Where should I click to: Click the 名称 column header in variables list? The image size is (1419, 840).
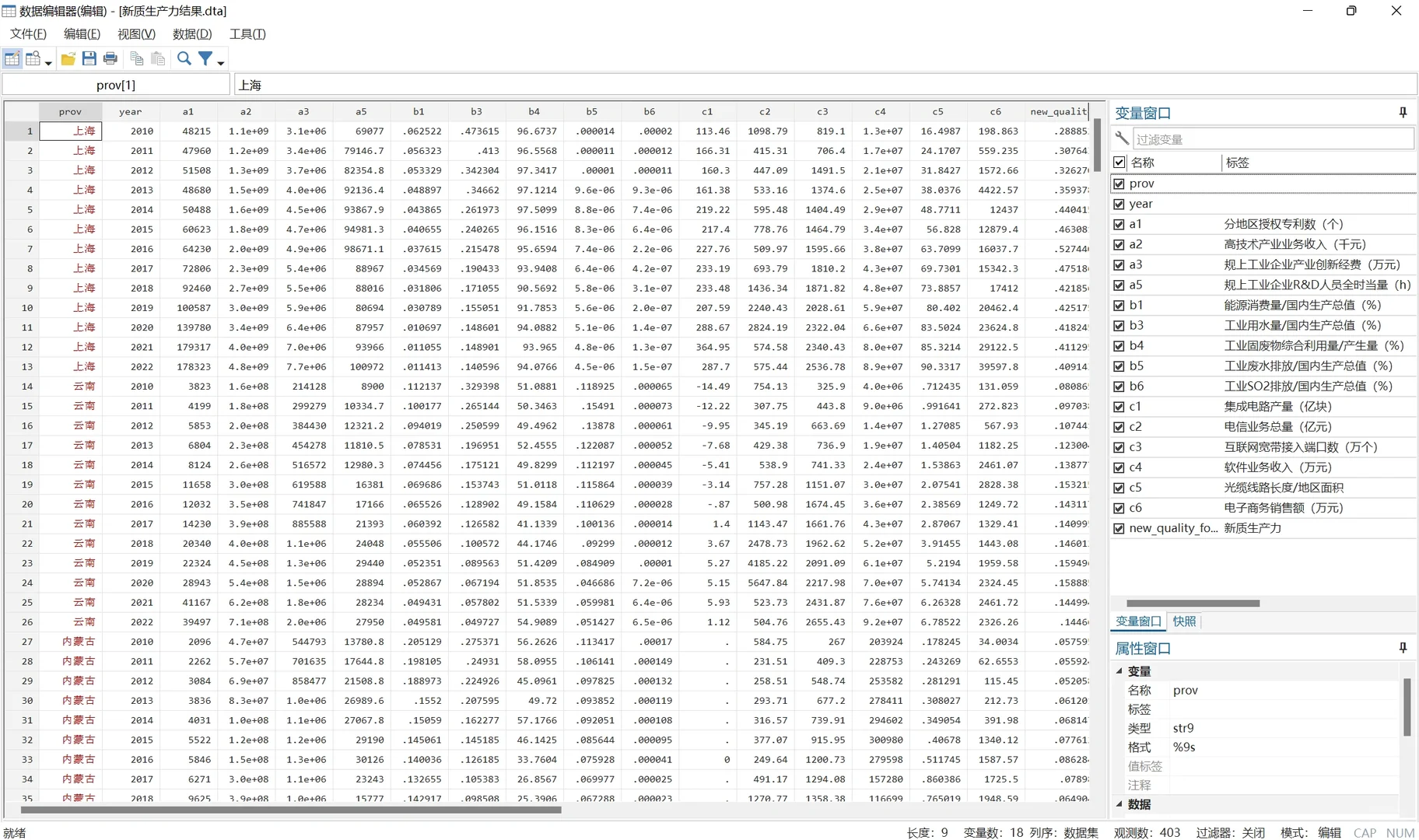[x=1173, y=163]
